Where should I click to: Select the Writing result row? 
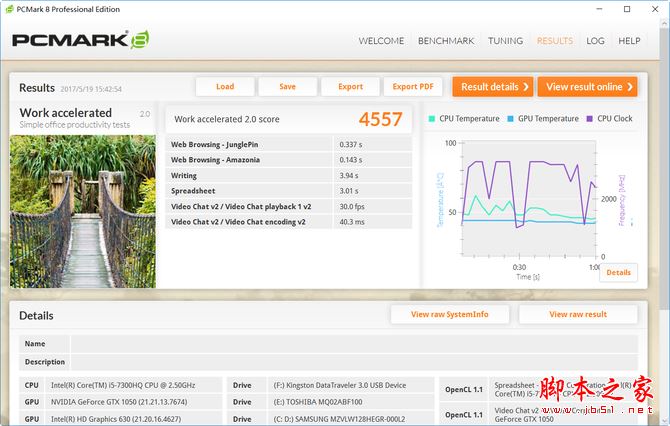click(289, 176)
